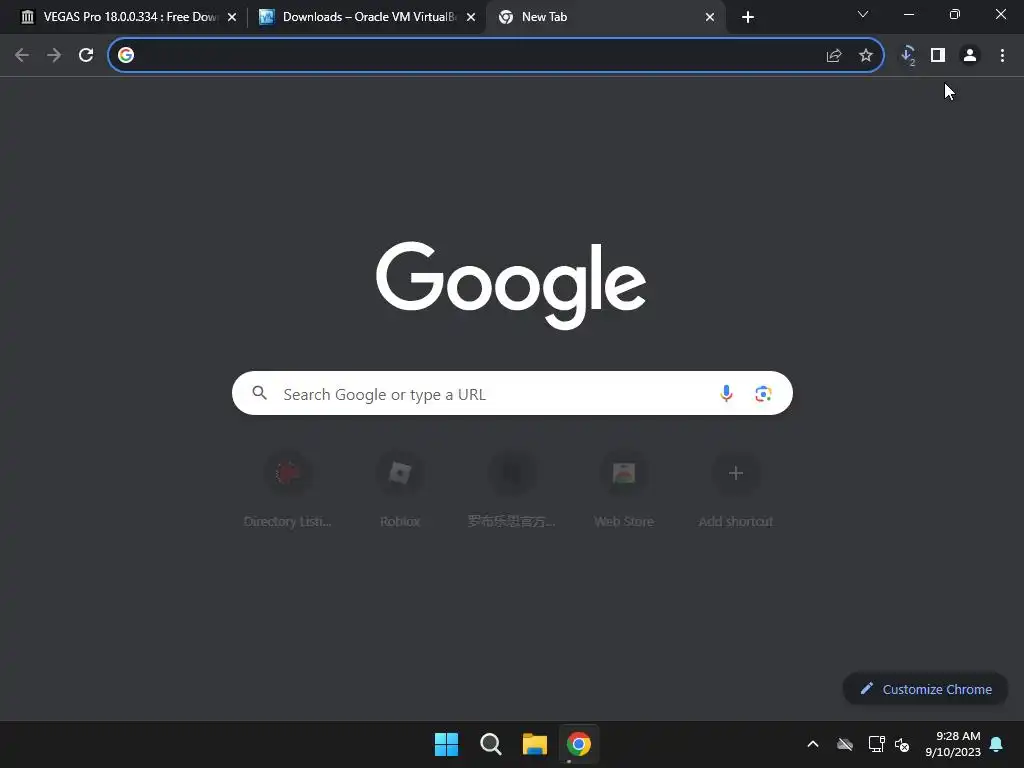This screenshot has height=768, width=1024.
Task: Start voice search with microphone icon
Action: (x=726, y=394)
